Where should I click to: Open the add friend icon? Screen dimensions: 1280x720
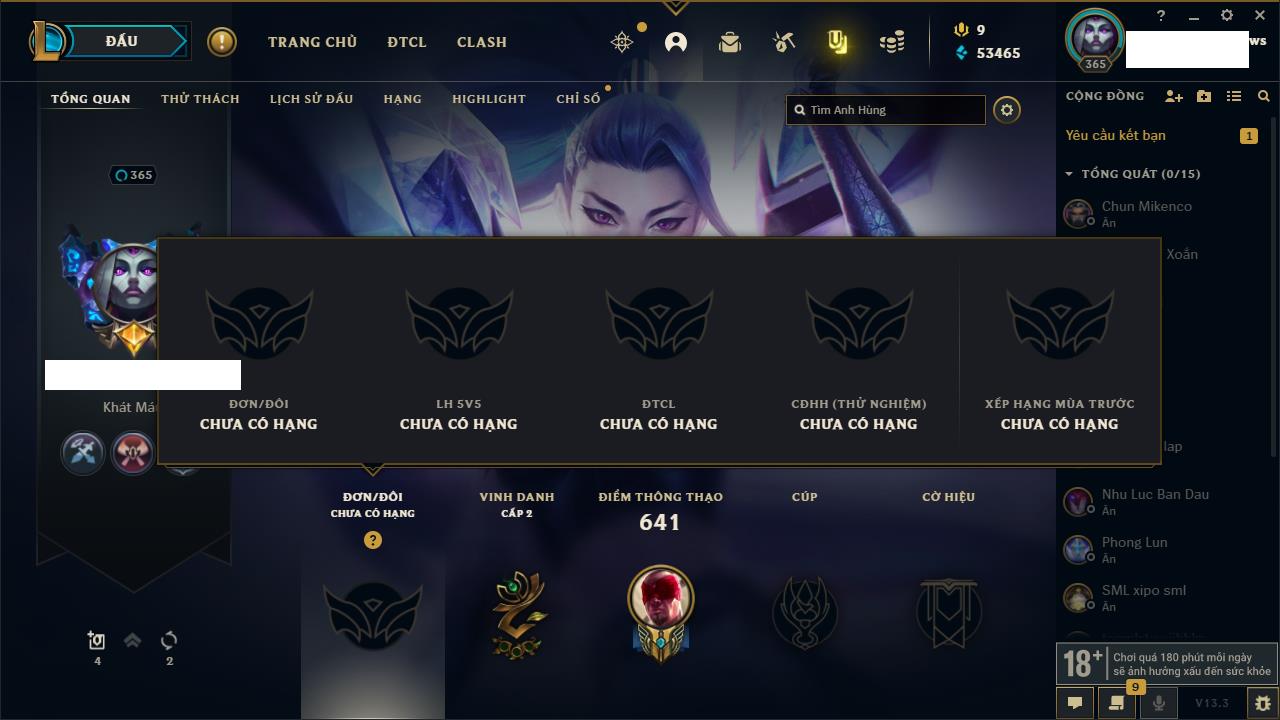[1174, 96]
